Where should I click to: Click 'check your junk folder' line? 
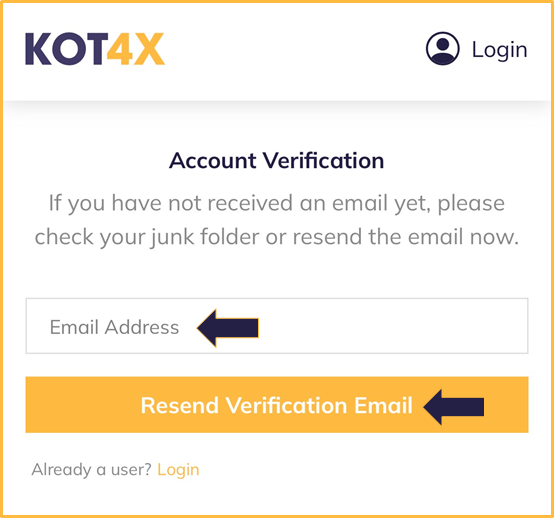[x=277, y=237]
